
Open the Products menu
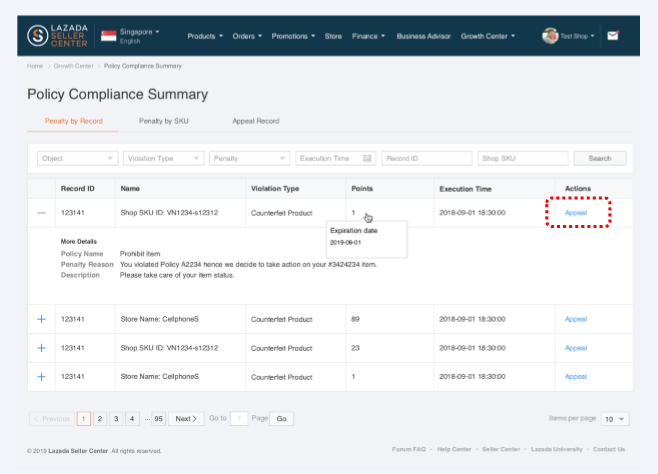[205, 36]
